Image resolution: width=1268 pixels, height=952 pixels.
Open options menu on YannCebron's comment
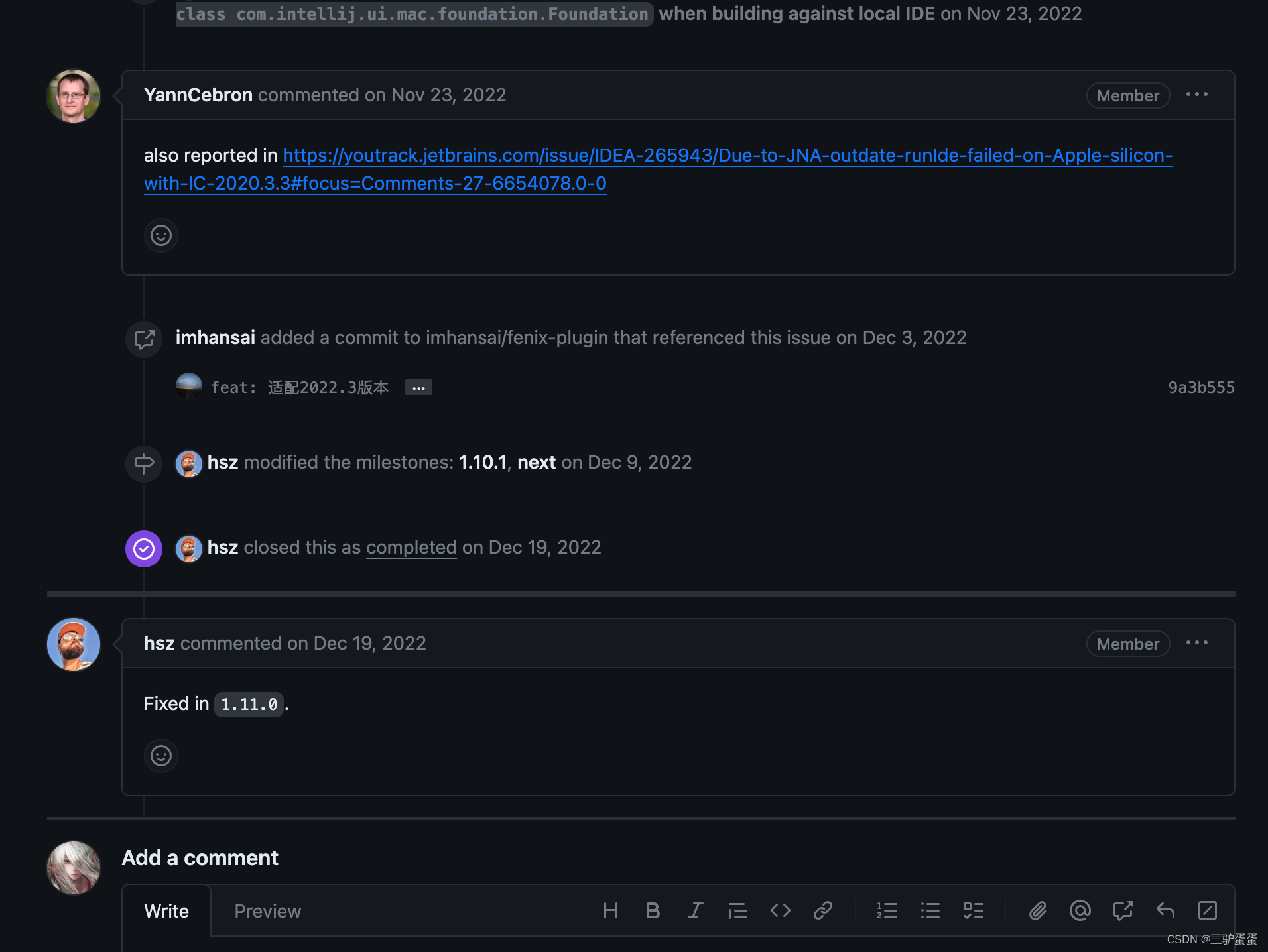1197,95
